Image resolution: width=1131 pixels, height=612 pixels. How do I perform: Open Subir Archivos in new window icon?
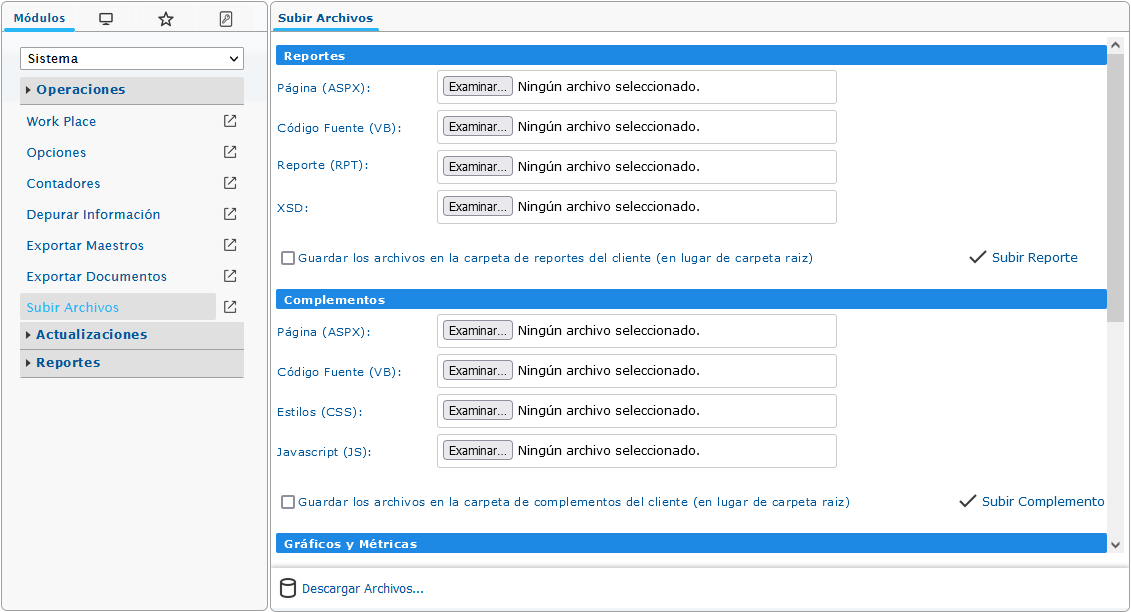coord(230,307)
